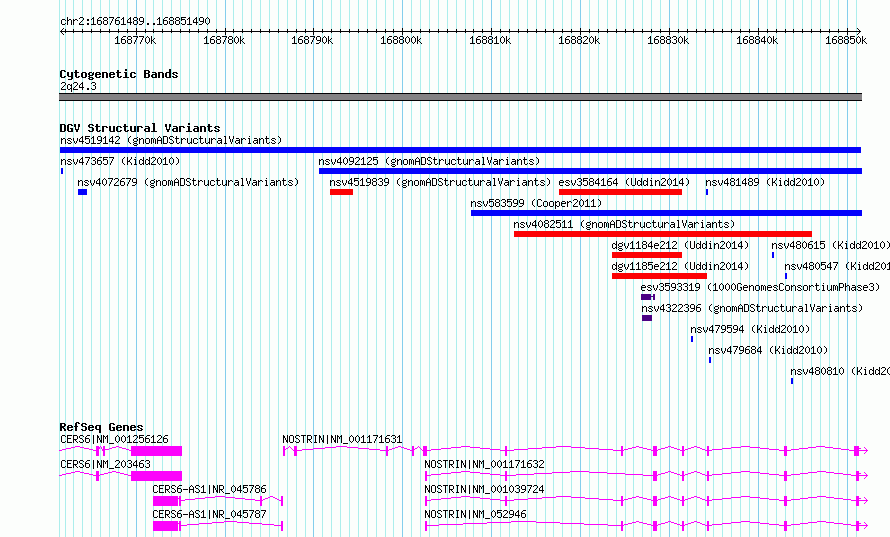Click the 168840k ruler tick label

[x=757, y=40]
